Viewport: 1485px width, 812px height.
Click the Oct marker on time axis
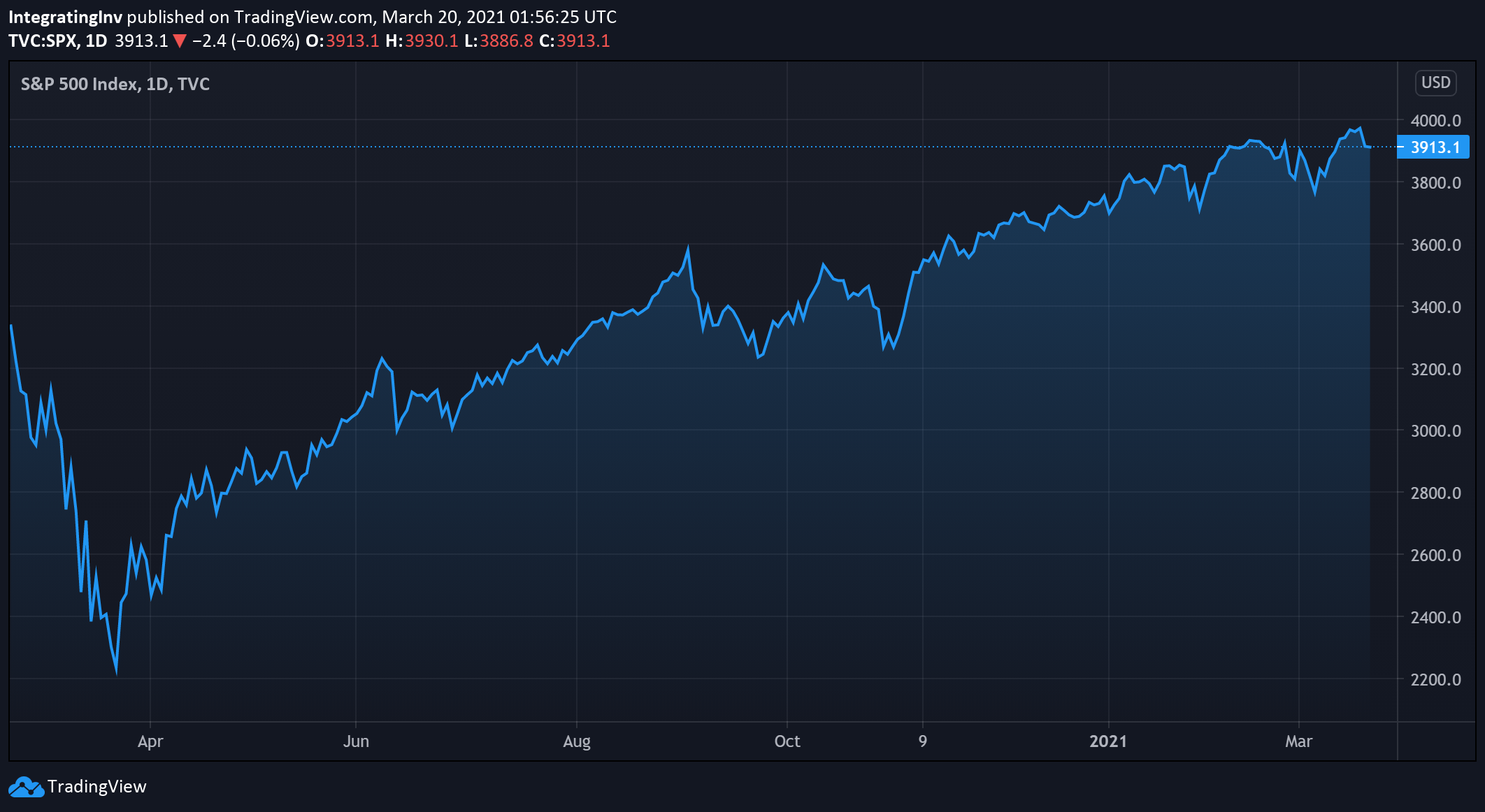pos(787,741)
